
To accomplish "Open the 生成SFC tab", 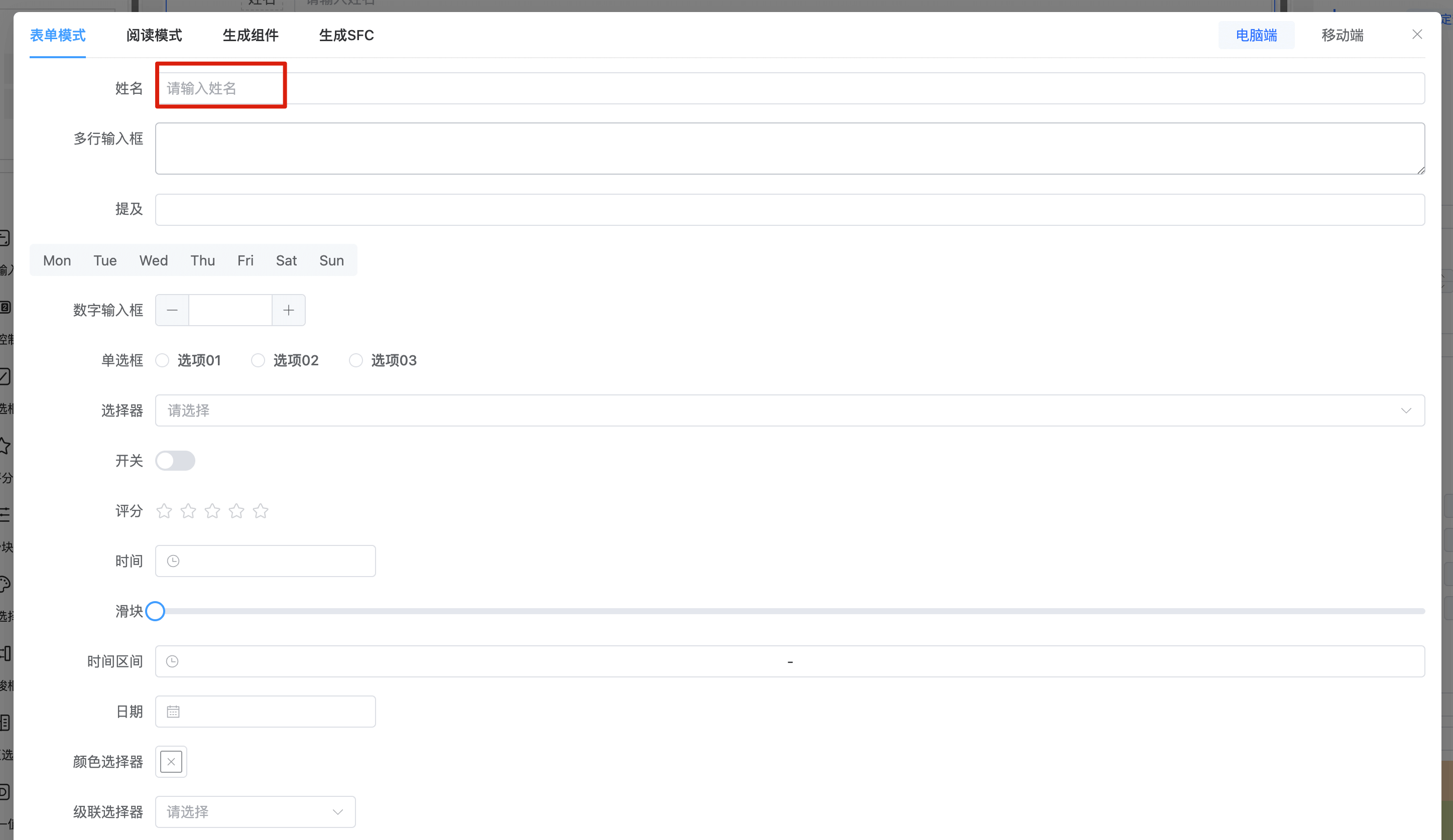I will click(x=346, y=36).
